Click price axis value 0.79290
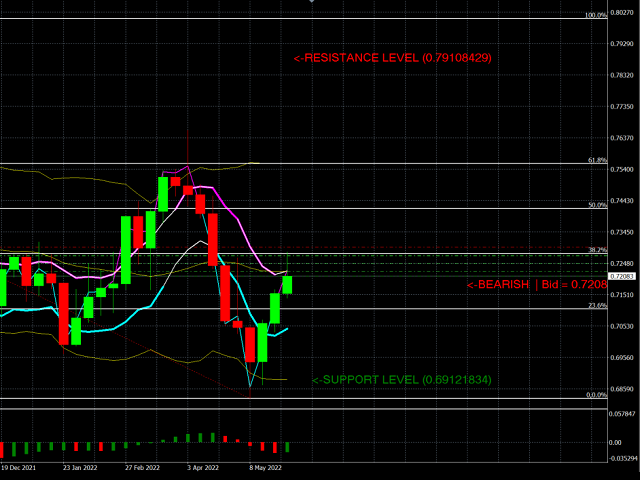 point(622,44)
